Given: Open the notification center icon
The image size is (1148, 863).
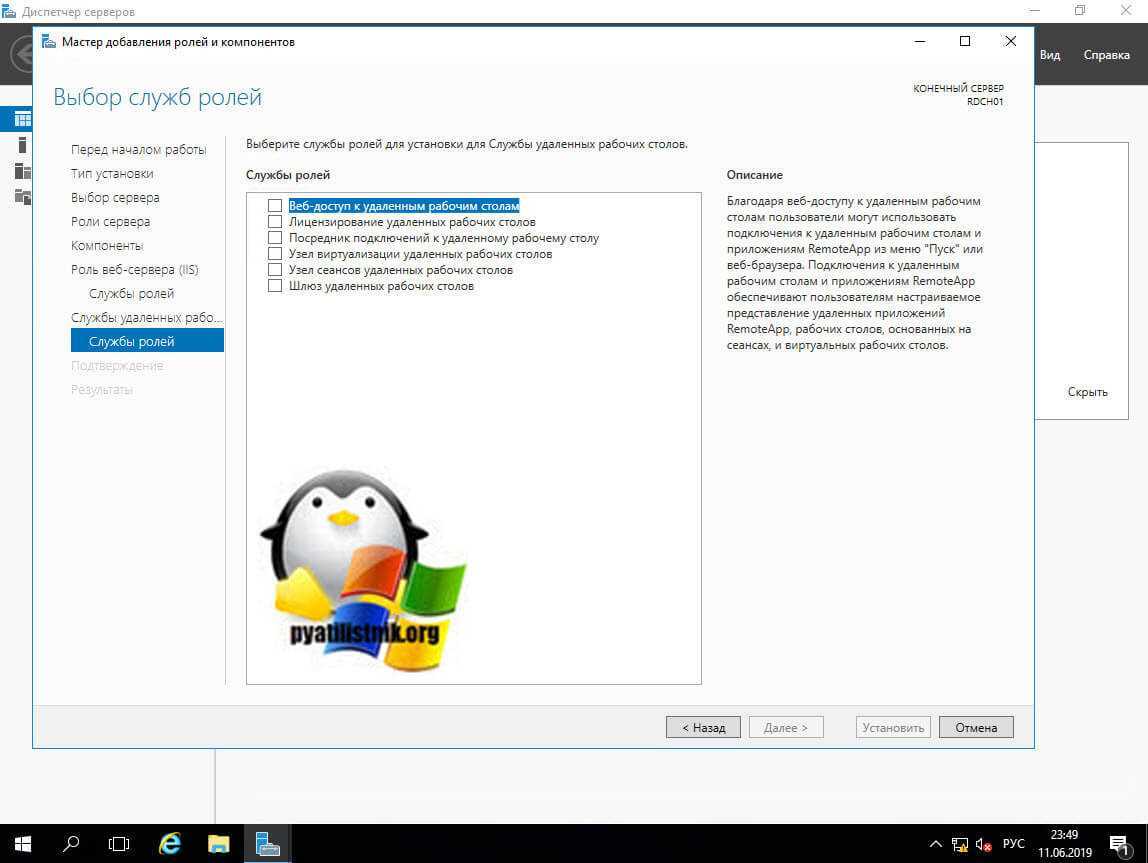Looking at the screenshot, I should point(1119,844).
